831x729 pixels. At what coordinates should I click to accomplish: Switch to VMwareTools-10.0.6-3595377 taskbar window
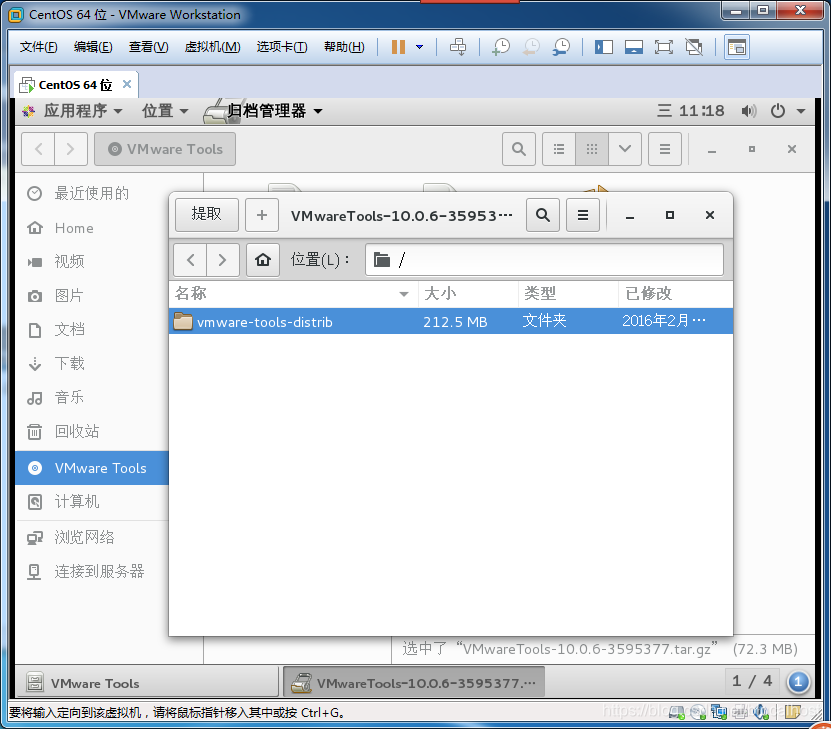414,683
